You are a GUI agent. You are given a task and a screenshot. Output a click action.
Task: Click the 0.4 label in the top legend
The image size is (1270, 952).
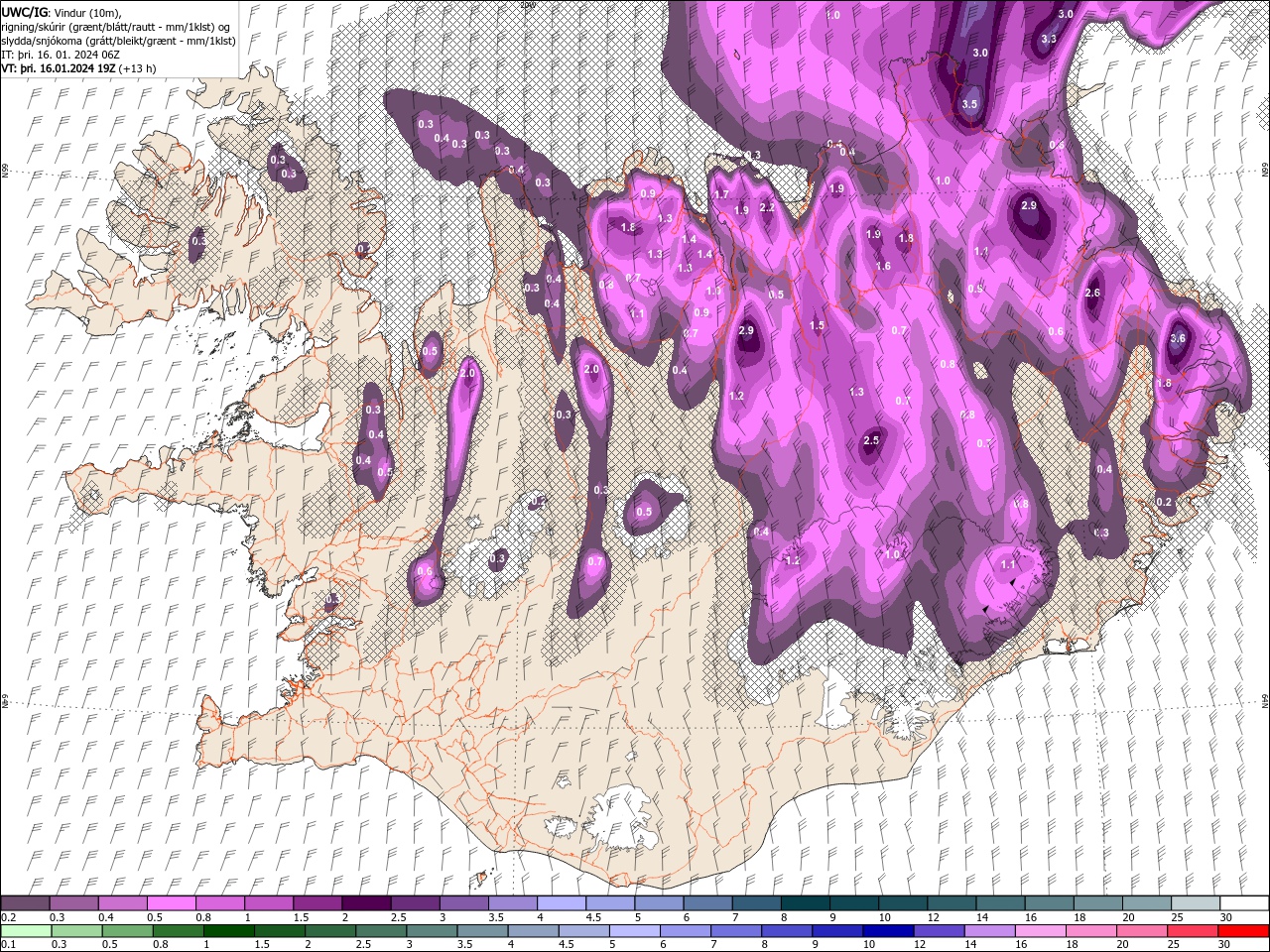point(106,916)
